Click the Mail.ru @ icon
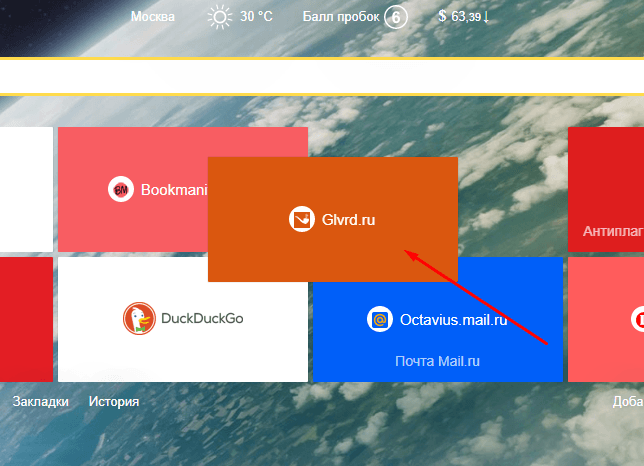Image resolution: width=644 pixels, height=466 pixels. pyautogui.click(x=380, y=319)
